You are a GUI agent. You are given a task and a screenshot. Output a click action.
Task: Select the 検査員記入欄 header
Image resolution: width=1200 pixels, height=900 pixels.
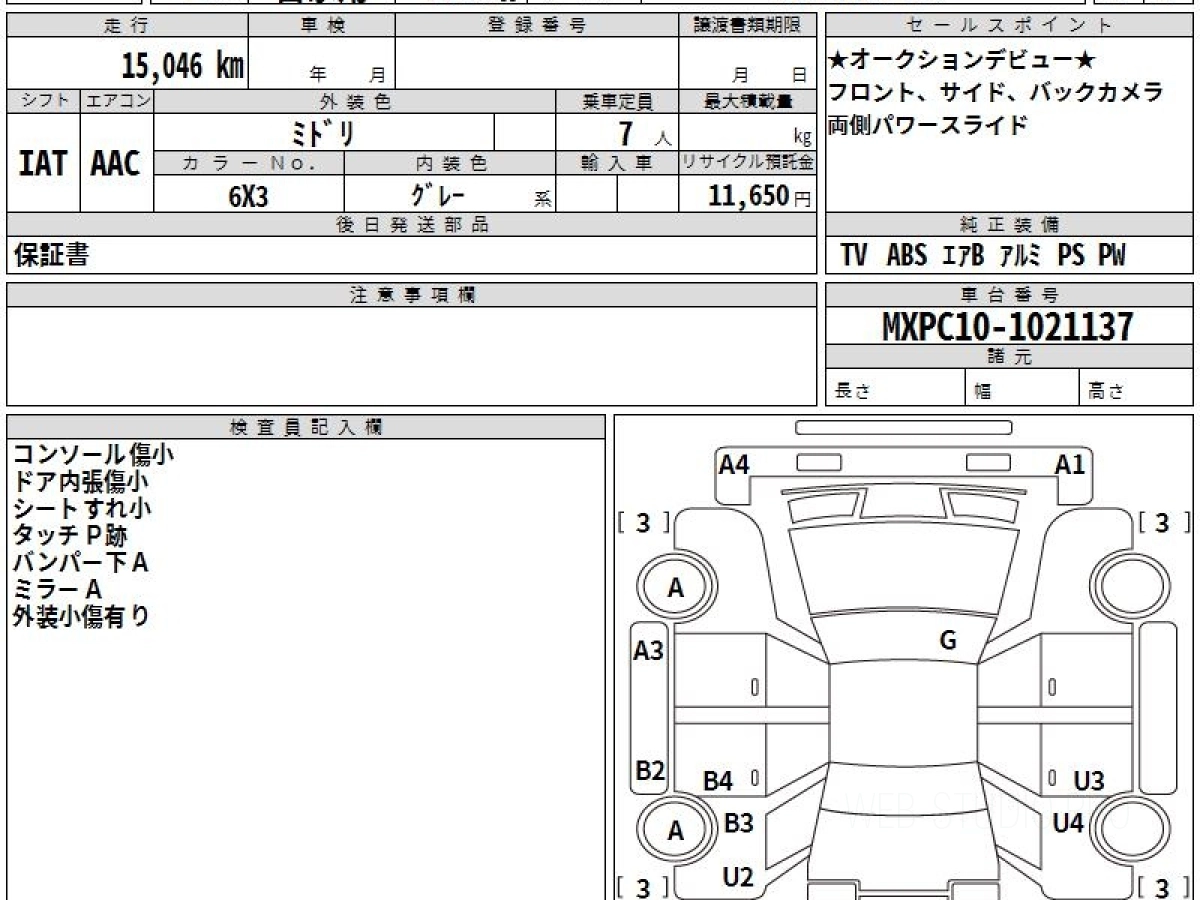point(306,427)
